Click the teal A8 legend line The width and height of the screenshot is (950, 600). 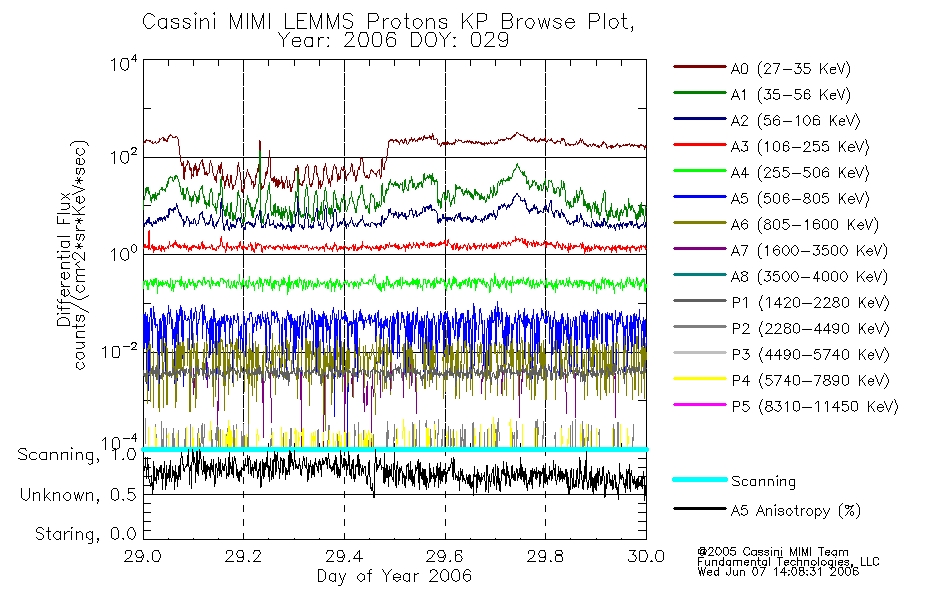[x=700, y=275]
